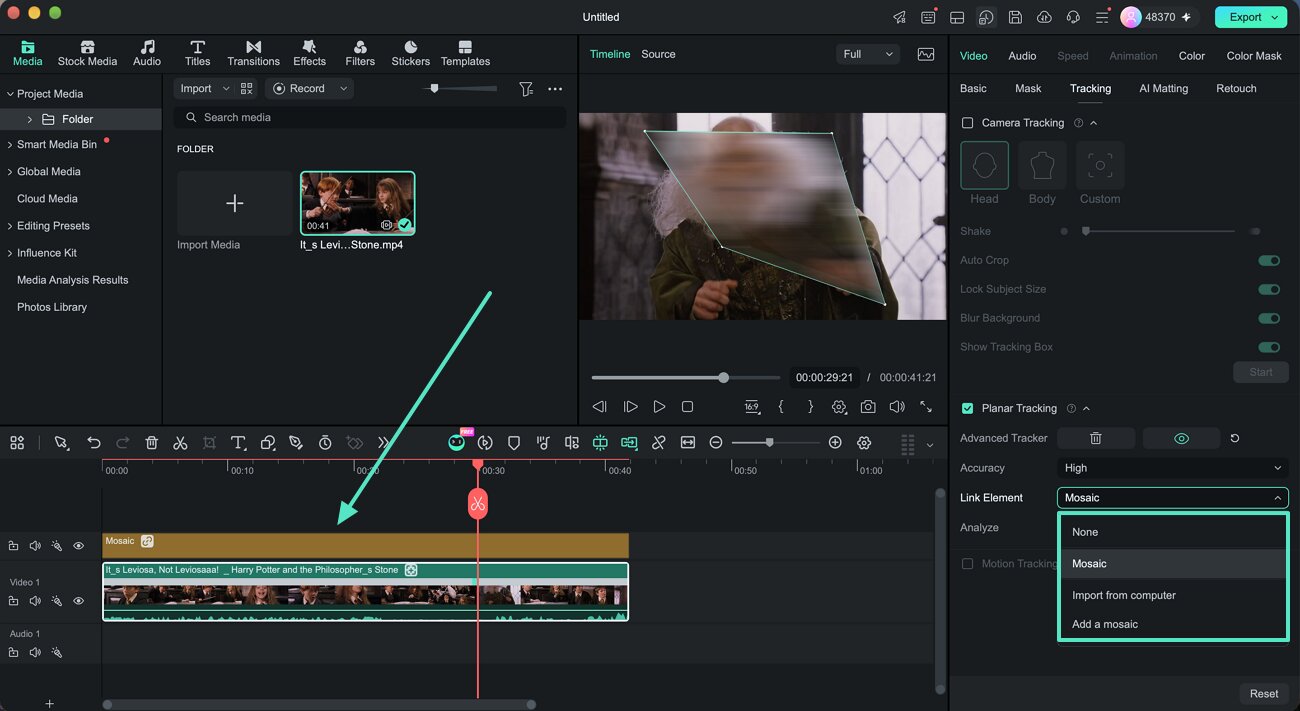
Task: Click the waveform scope icon above preview
Action: pyautogui.click(x=926, y=54)
